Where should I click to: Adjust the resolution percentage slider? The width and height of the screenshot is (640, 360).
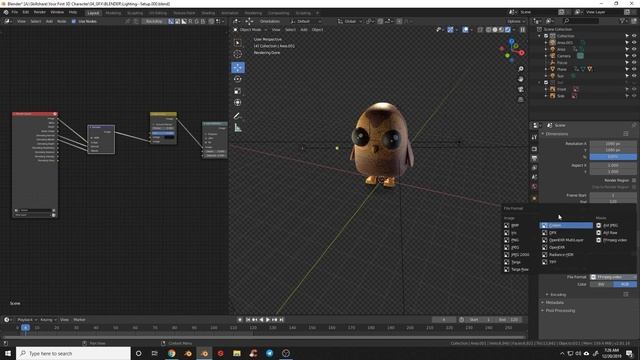(x=613, y=157)
